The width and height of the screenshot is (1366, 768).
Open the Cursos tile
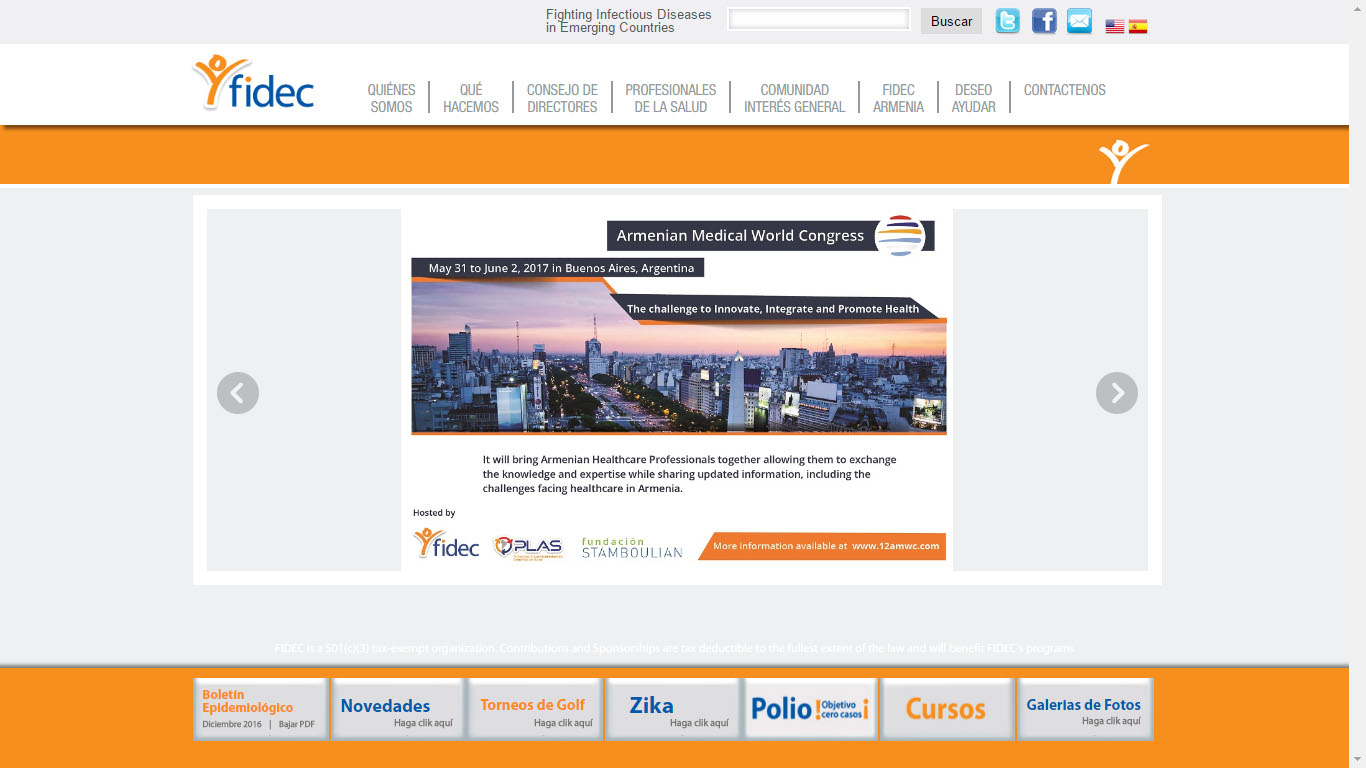(x=947, y=709)
